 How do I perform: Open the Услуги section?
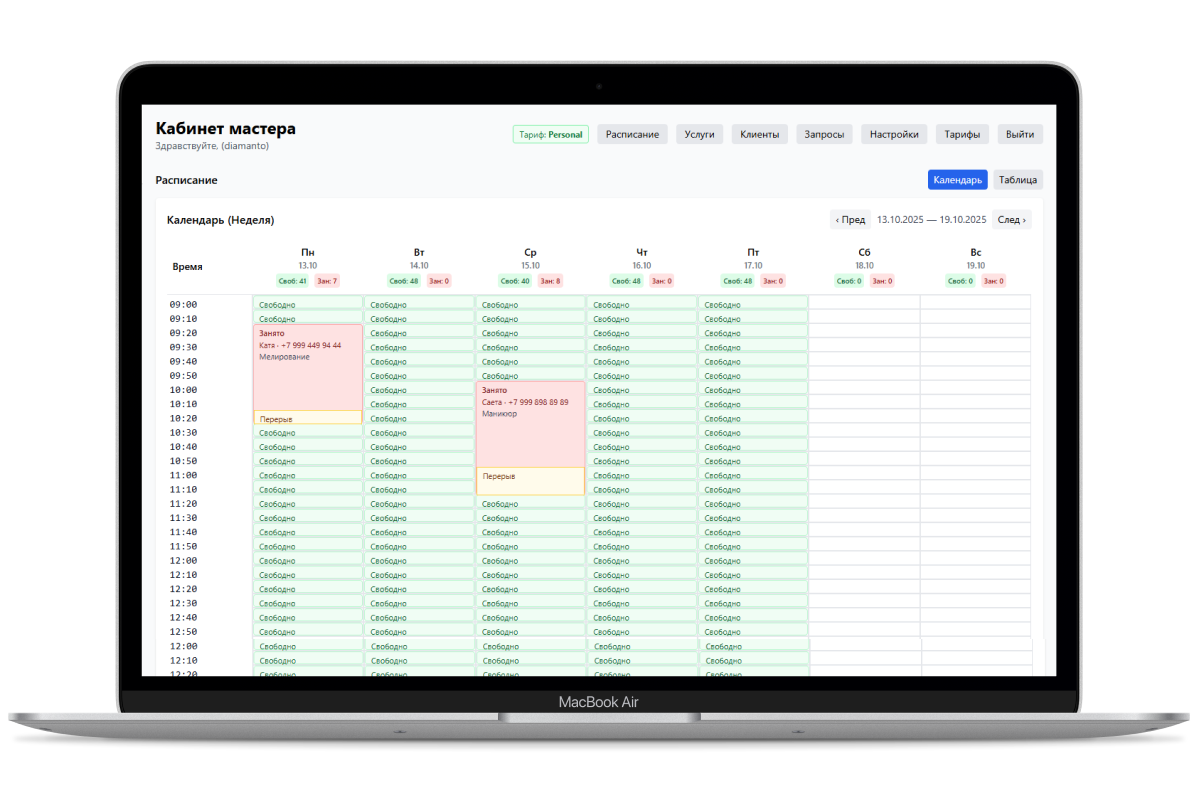(x=700, y=134)
